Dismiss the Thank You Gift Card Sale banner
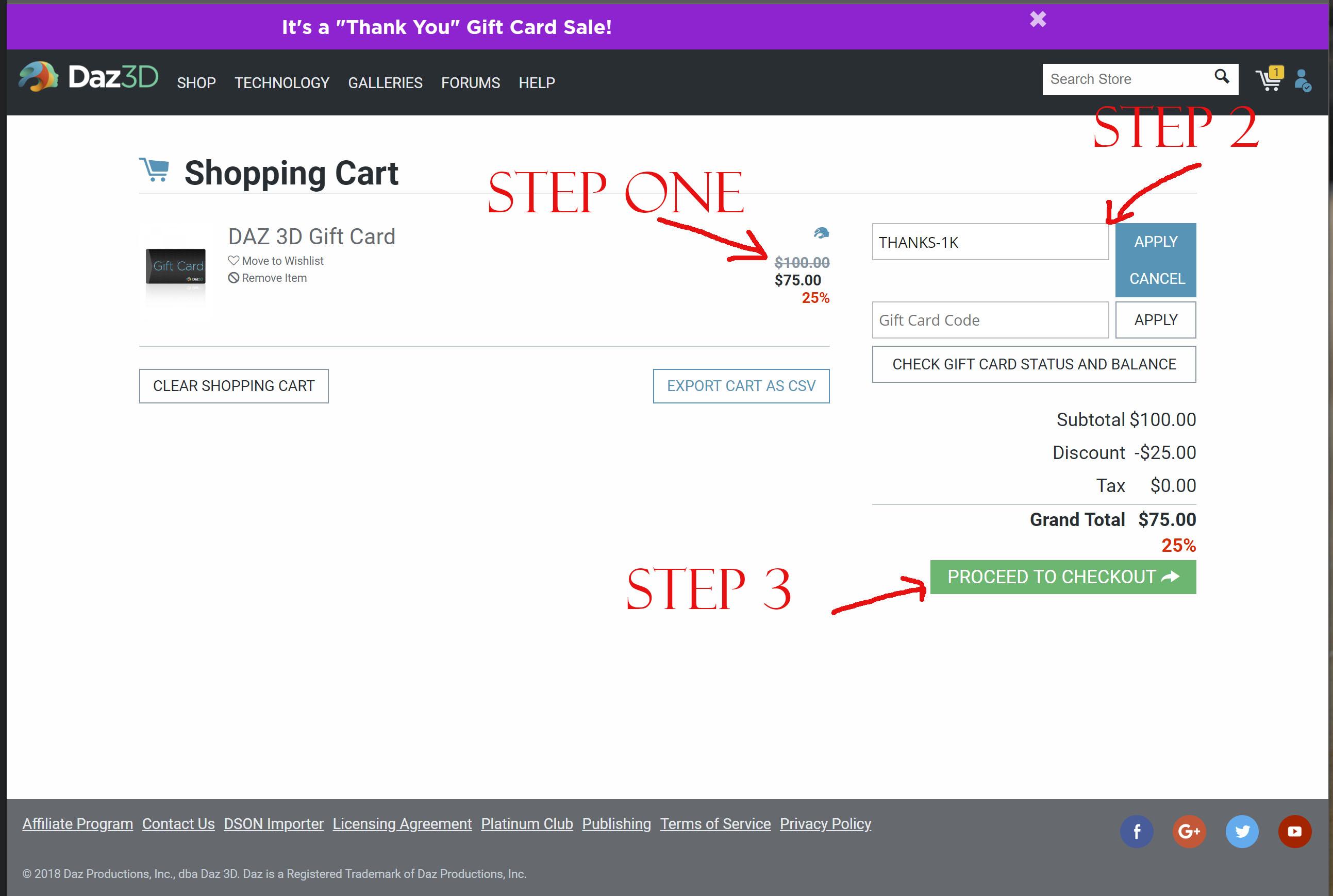The width and height of the screenshot is (1333, 896). (1038, 19)
